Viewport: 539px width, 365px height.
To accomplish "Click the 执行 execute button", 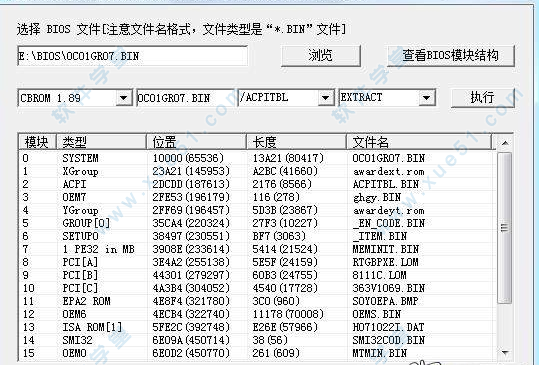I will pos(482,98).
